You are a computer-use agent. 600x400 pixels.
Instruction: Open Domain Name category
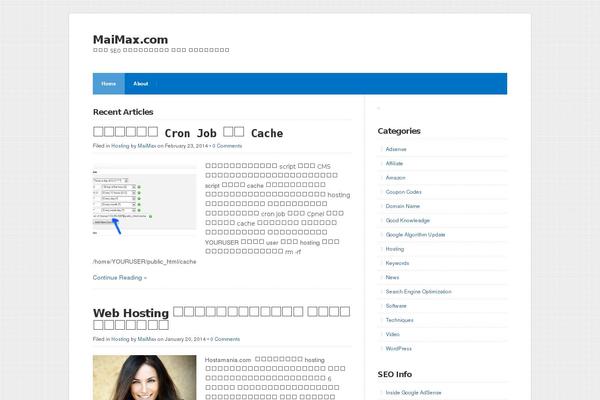(x=403, y=206)
